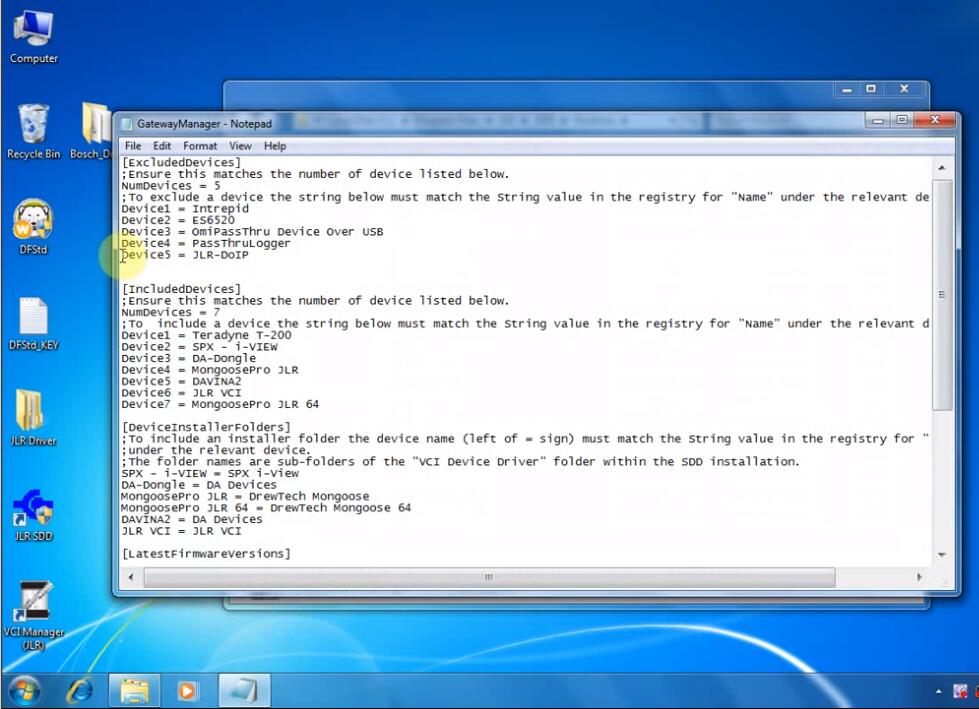Click the horizontal scrollbar left arrow

(130, 577)
